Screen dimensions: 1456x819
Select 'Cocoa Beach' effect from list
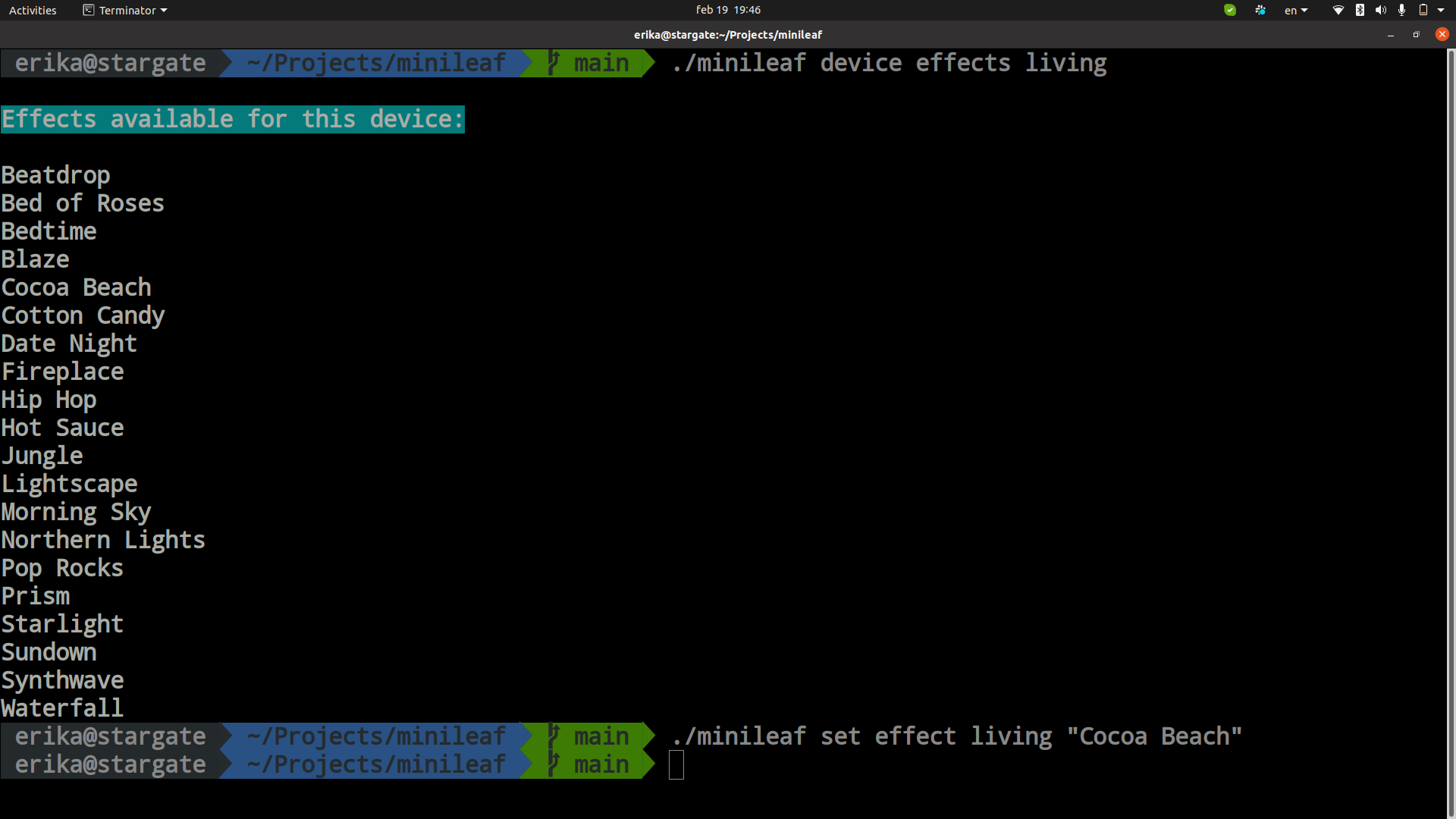[76, 287]
